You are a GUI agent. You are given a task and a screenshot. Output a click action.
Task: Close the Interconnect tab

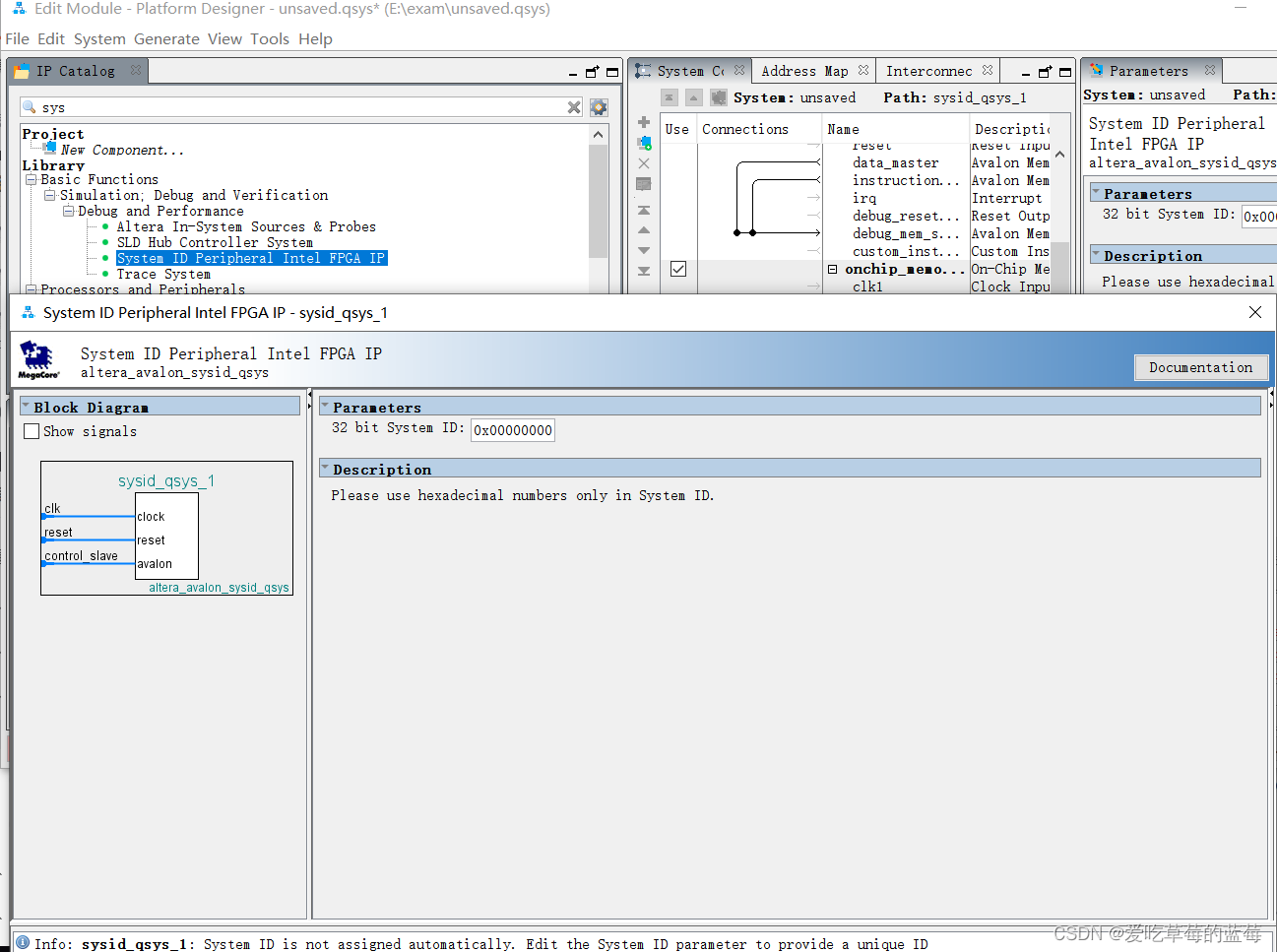[988, 70]
